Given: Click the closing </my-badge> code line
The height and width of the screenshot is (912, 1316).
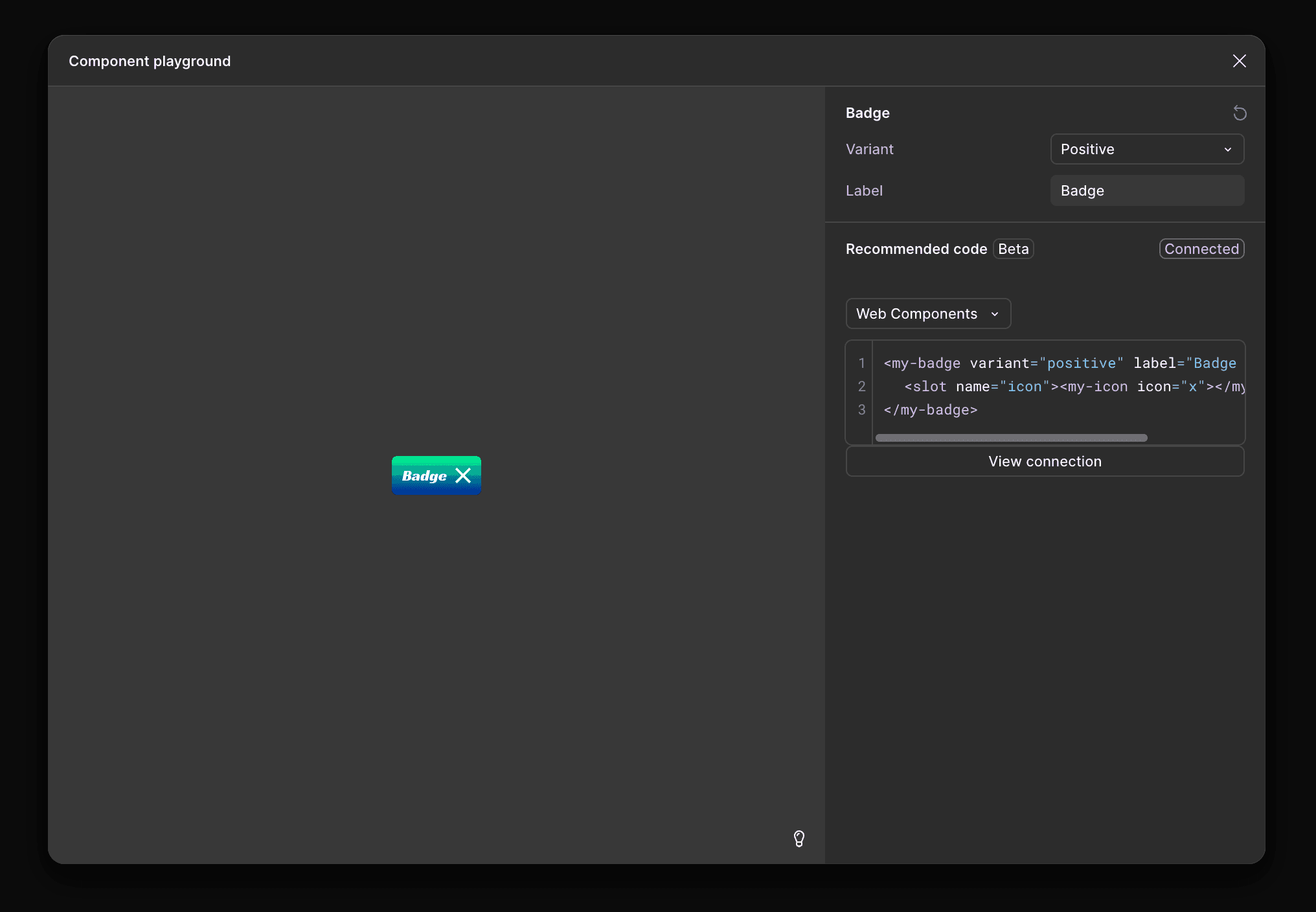Looking at the screenshot, I should (x=930, y=410).
